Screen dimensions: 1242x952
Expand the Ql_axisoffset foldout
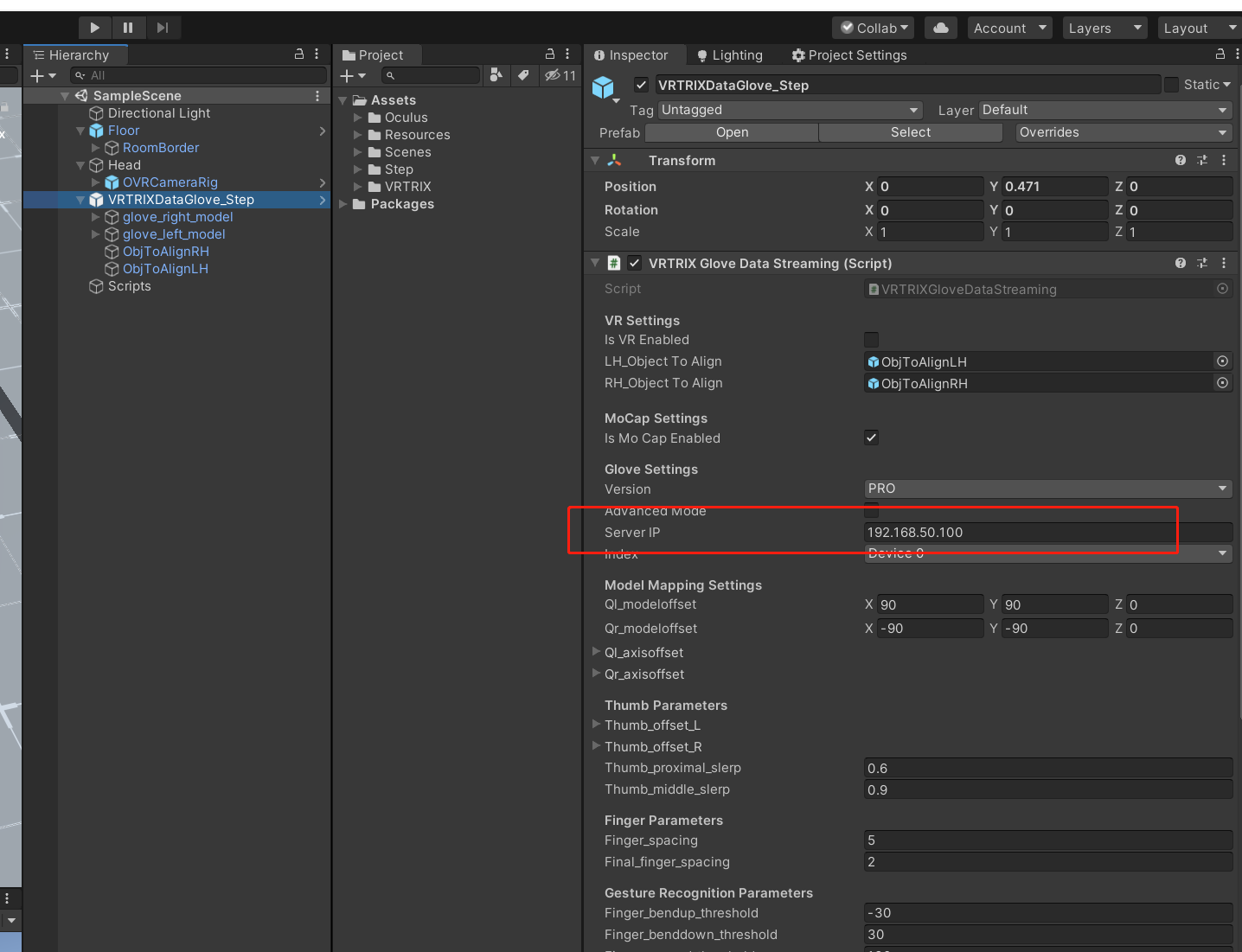point(597,652)
